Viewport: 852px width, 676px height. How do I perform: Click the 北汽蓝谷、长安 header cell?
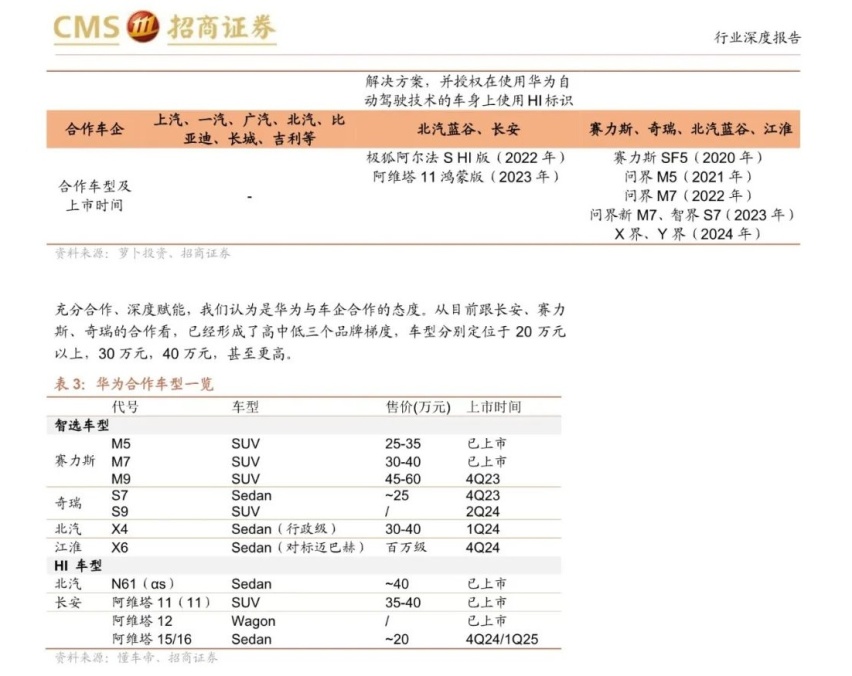click(469, 129)
